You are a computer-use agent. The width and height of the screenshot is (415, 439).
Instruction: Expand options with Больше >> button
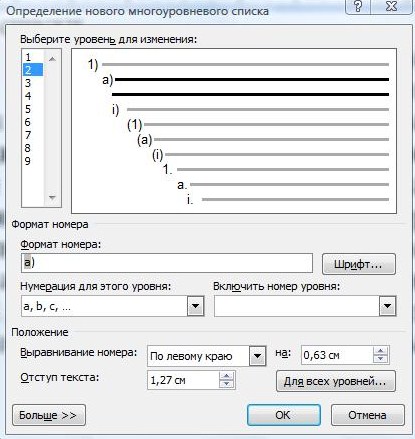tap(49, 415)
